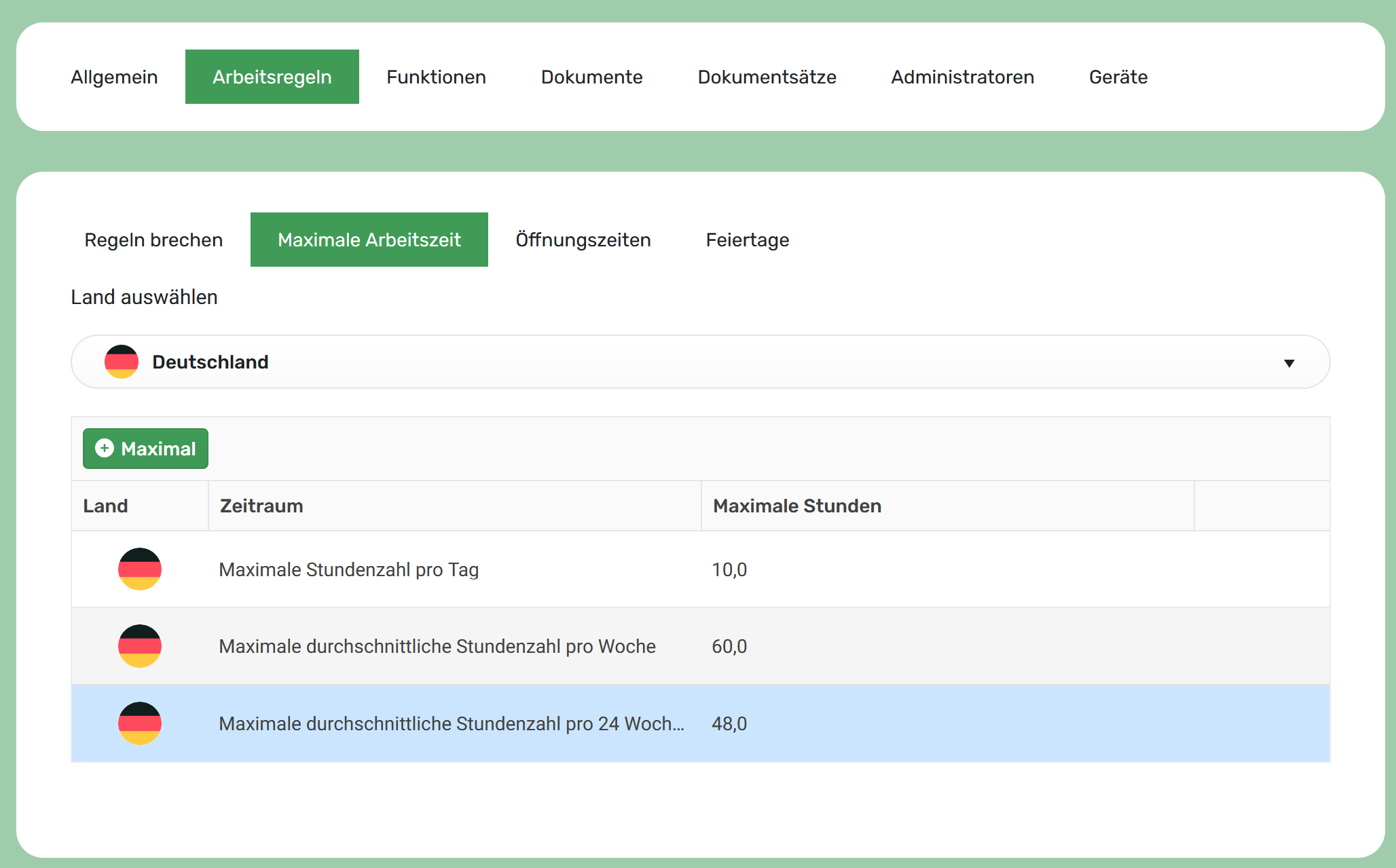
Task: Open the Feiertage tab
Action: click(x=747, y=240)
